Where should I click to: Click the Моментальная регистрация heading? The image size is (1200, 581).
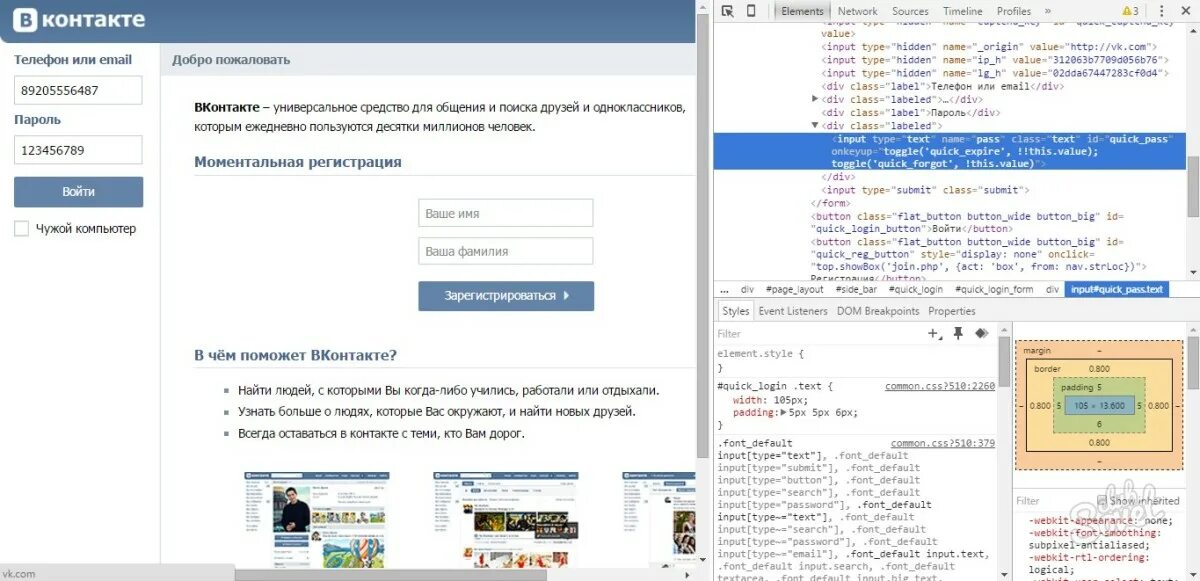pos(298,162)
